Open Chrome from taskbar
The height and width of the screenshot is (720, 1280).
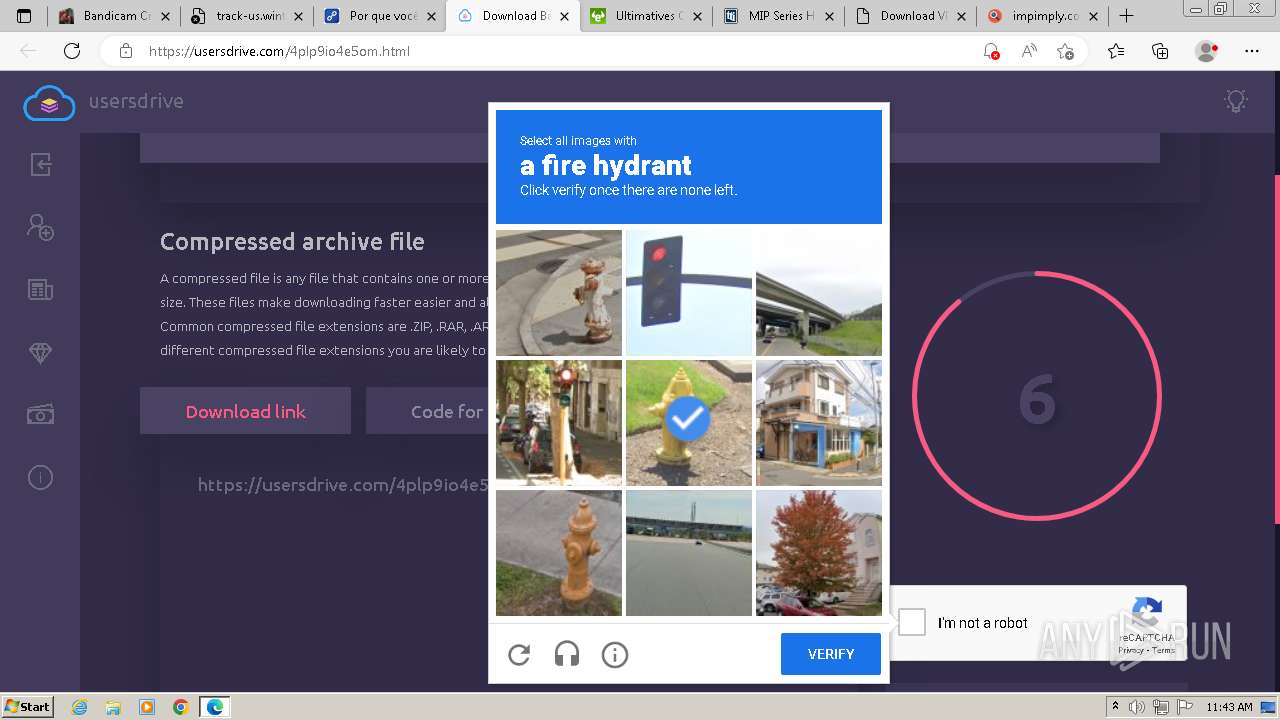(x=180, y=707)
